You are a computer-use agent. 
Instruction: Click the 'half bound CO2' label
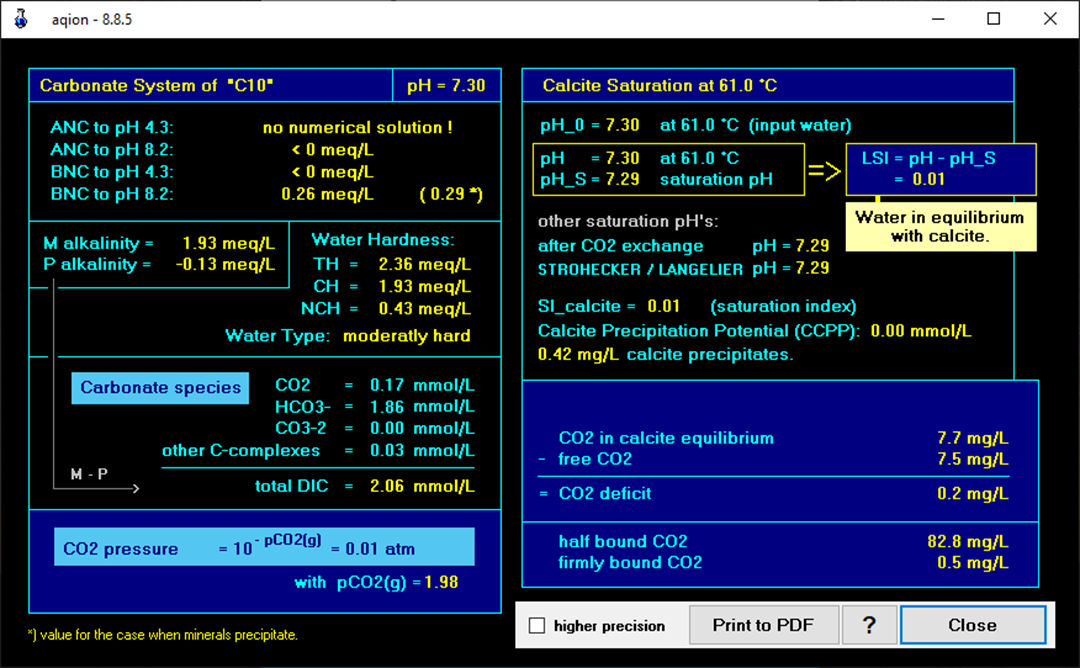point(623,542)
